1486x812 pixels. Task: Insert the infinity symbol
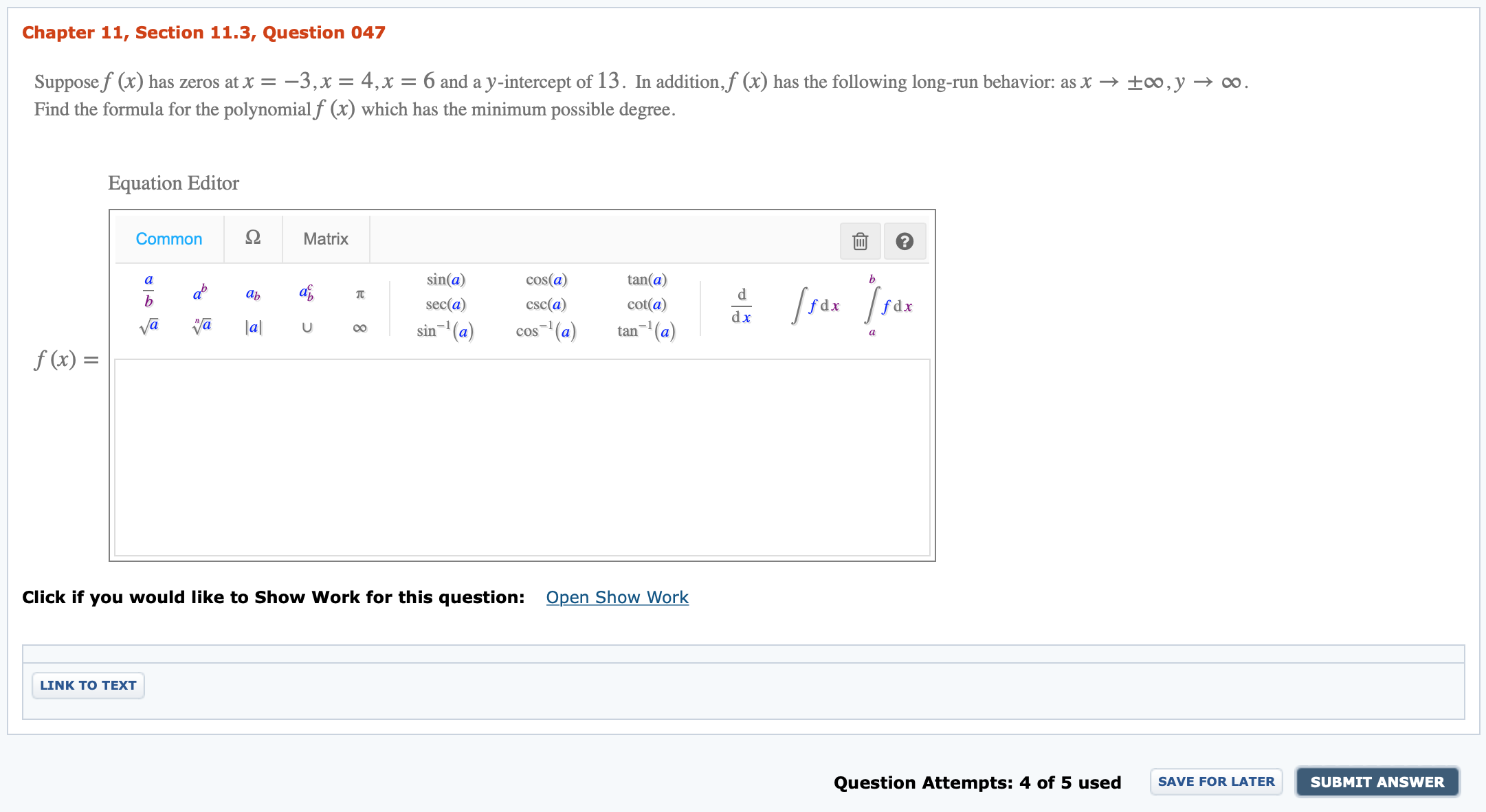(360, 327)
